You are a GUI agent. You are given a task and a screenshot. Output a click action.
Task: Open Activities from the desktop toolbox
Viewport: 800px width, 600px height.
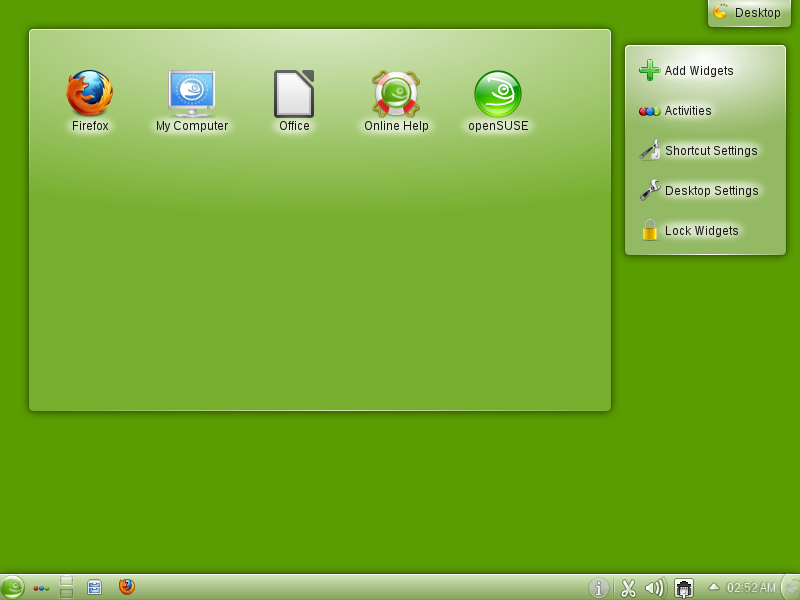(x=675, y=111)
